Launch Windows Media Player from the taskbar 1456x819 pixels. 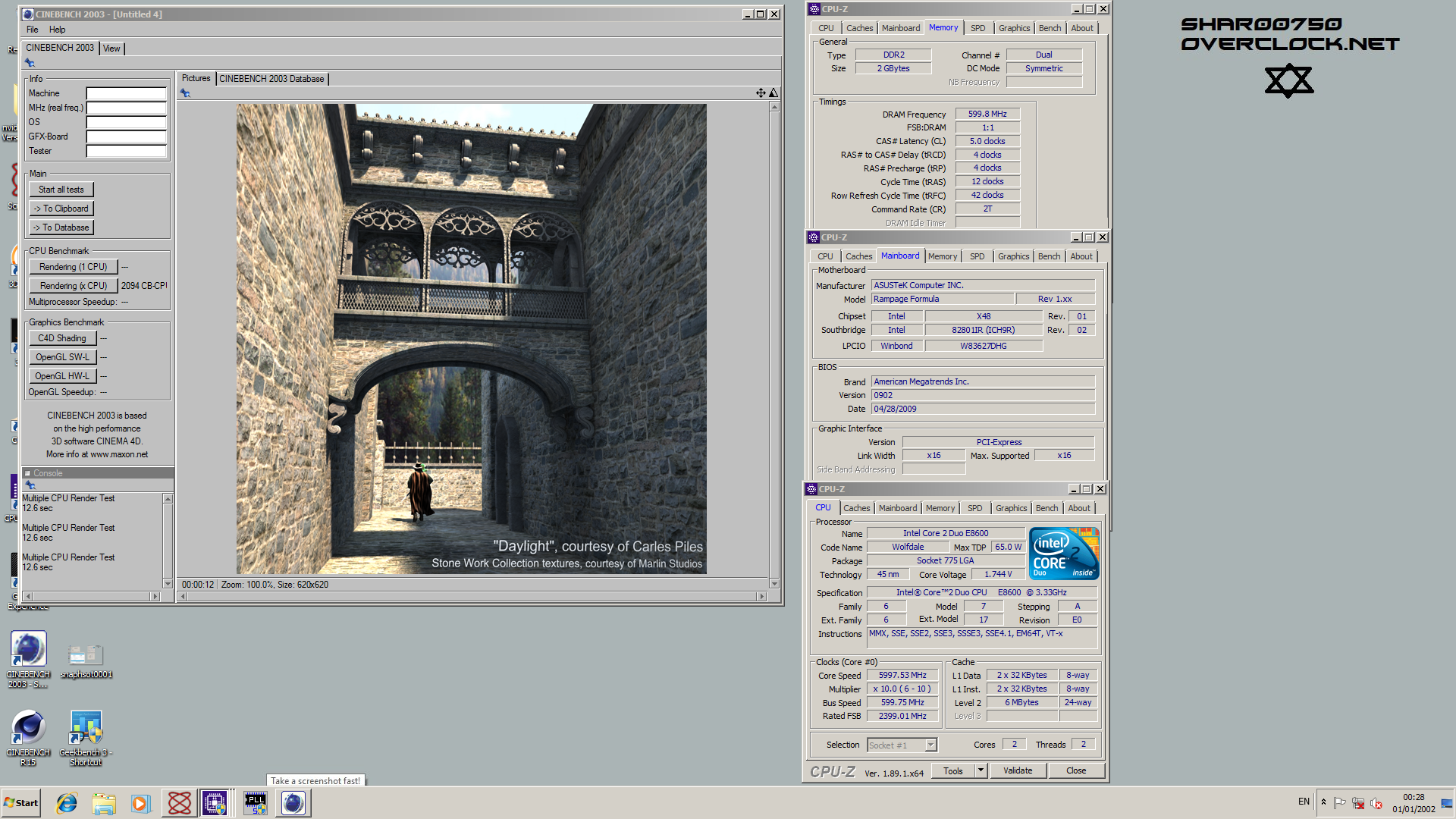141,803
